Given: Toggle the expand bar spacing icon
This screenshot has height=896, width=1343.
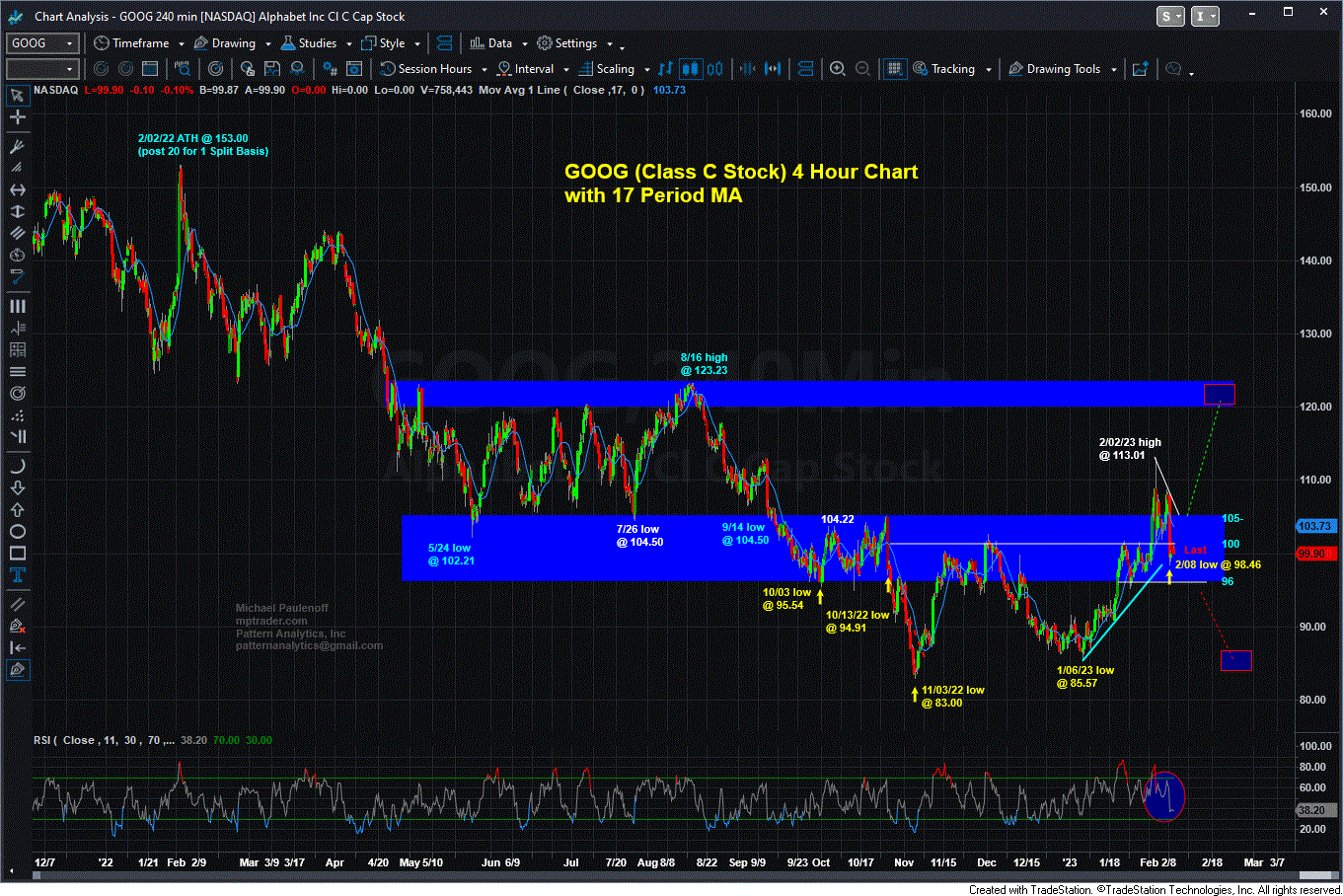Looking at the screenshot, I should pyautogui.click(x=773, y=69).
